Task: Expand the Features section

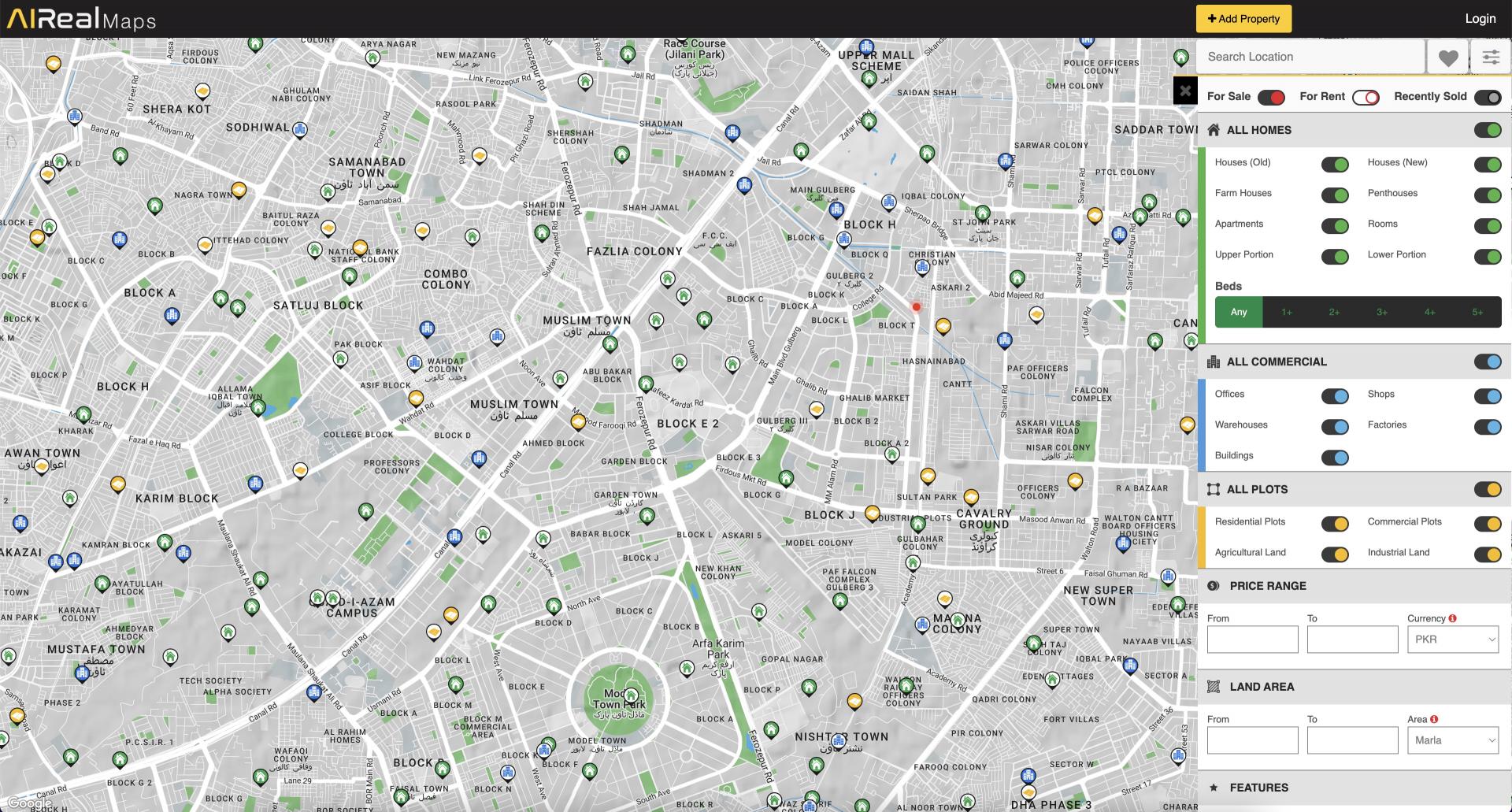Action: (x=1258, y=788)
